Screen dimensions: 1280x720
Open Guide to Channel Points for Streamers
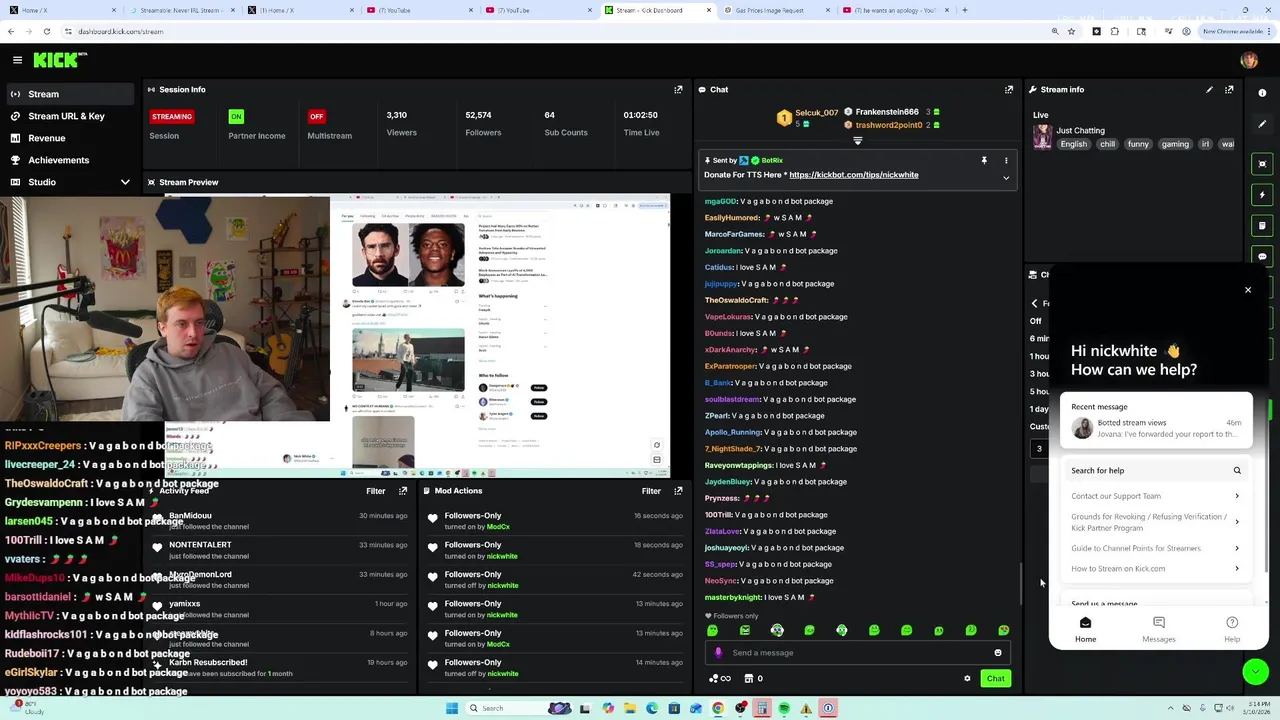click(x=1156, y=548)
